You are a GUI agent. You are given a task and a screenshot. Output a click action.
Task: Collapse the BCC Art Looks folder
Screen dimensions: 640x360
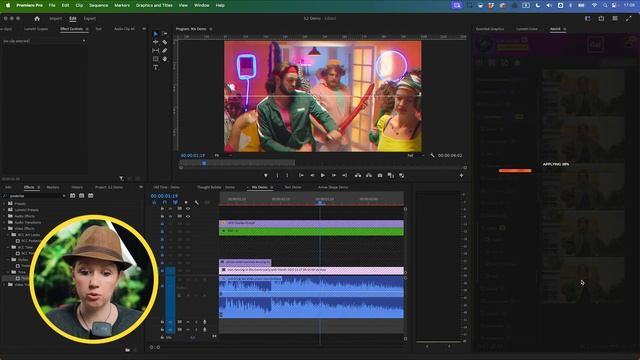click(x=8, y=235)
